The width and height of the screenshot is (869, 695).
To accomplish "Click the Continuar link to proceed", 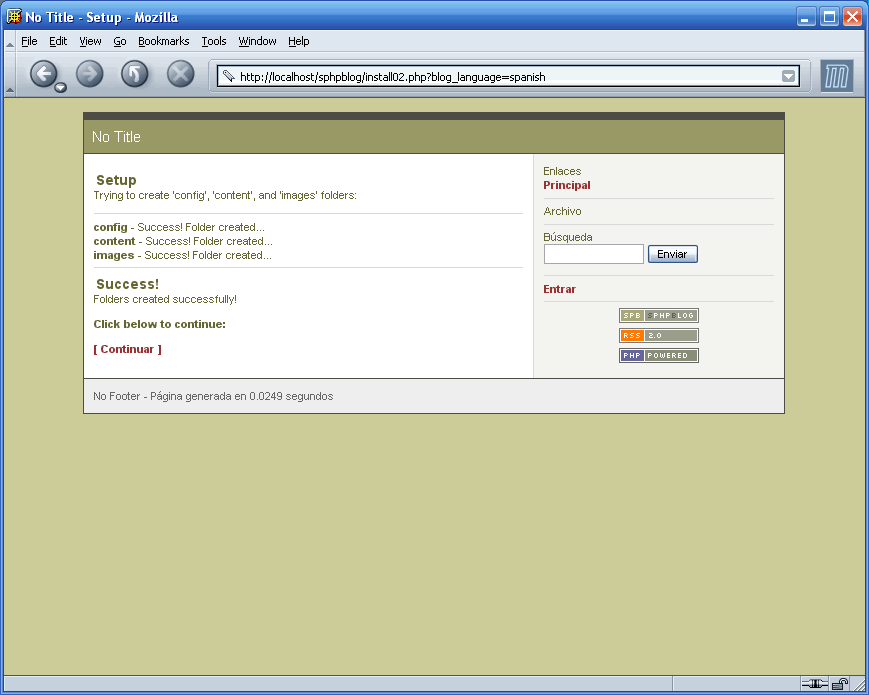I will [x=127, y=349].
